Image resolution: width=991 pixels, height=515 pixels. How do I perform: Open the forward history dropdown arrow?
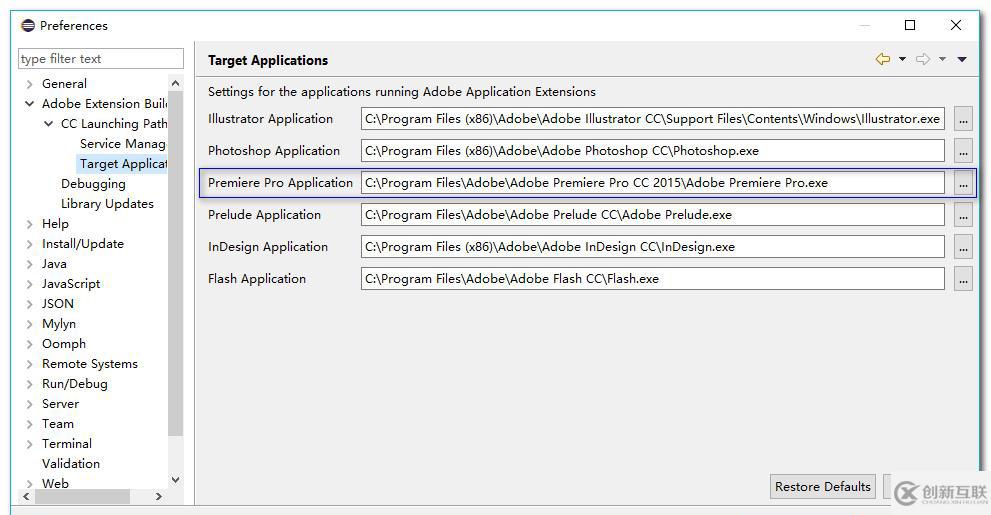coord(942,59)
